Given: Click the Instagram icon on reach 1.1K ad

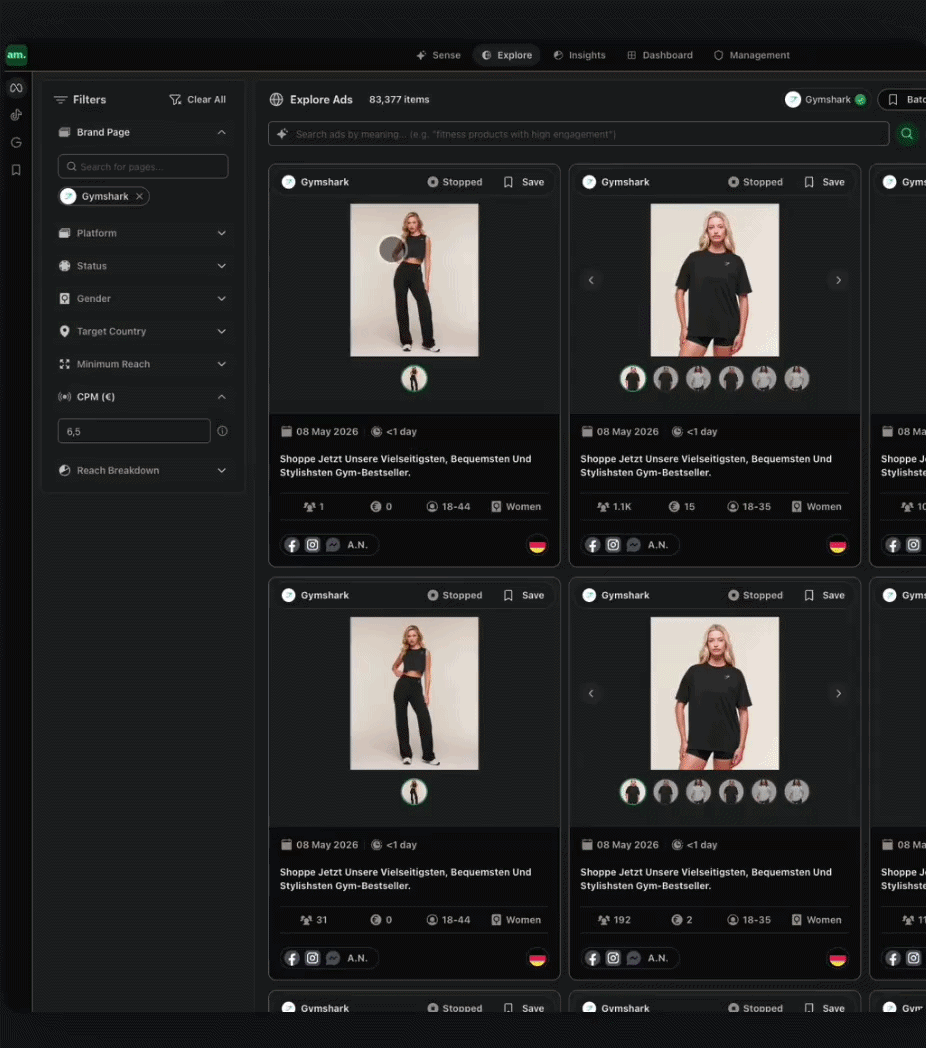Looking at the screenshot, I should coord(613,545).
